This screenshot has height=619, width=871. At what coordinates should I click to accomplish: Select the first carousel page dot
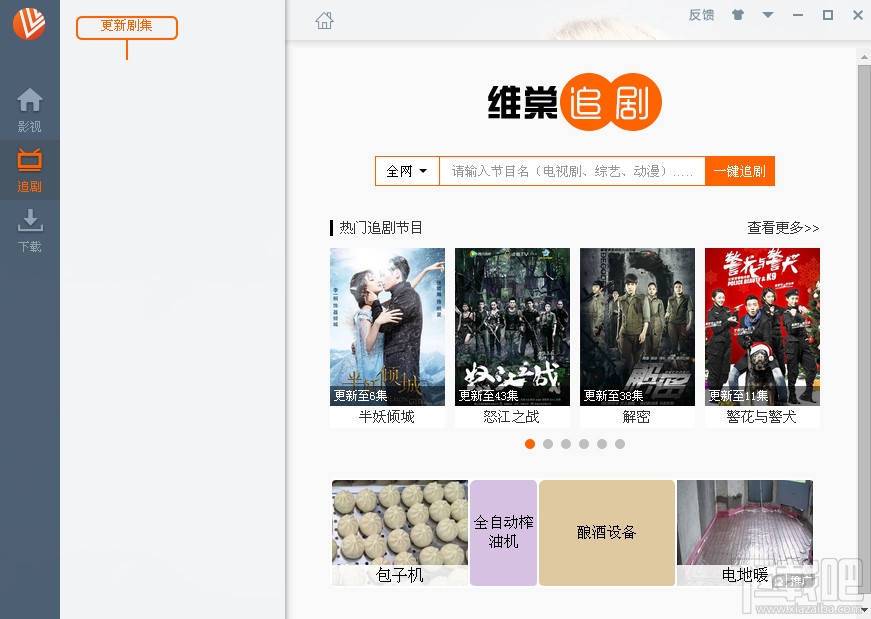[x=530, y=443]
